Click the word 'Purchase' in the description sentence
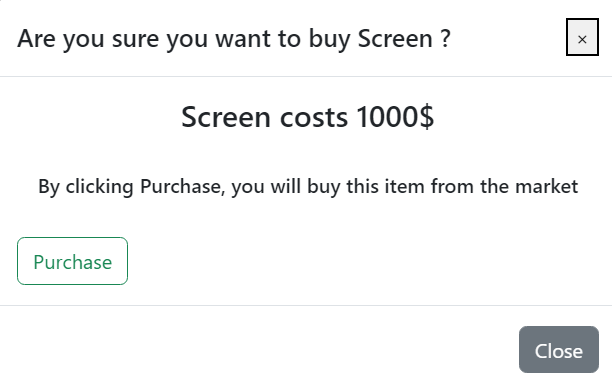Image resolution: width=612 pixels, height=381 pixels. coord(182,186)
